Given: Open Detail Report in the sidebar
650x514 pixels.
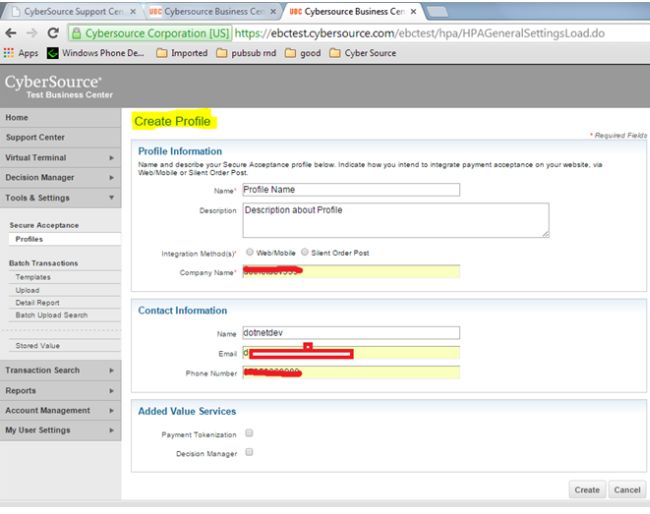Looking at the screenshot, I should (x=65, y=303).
